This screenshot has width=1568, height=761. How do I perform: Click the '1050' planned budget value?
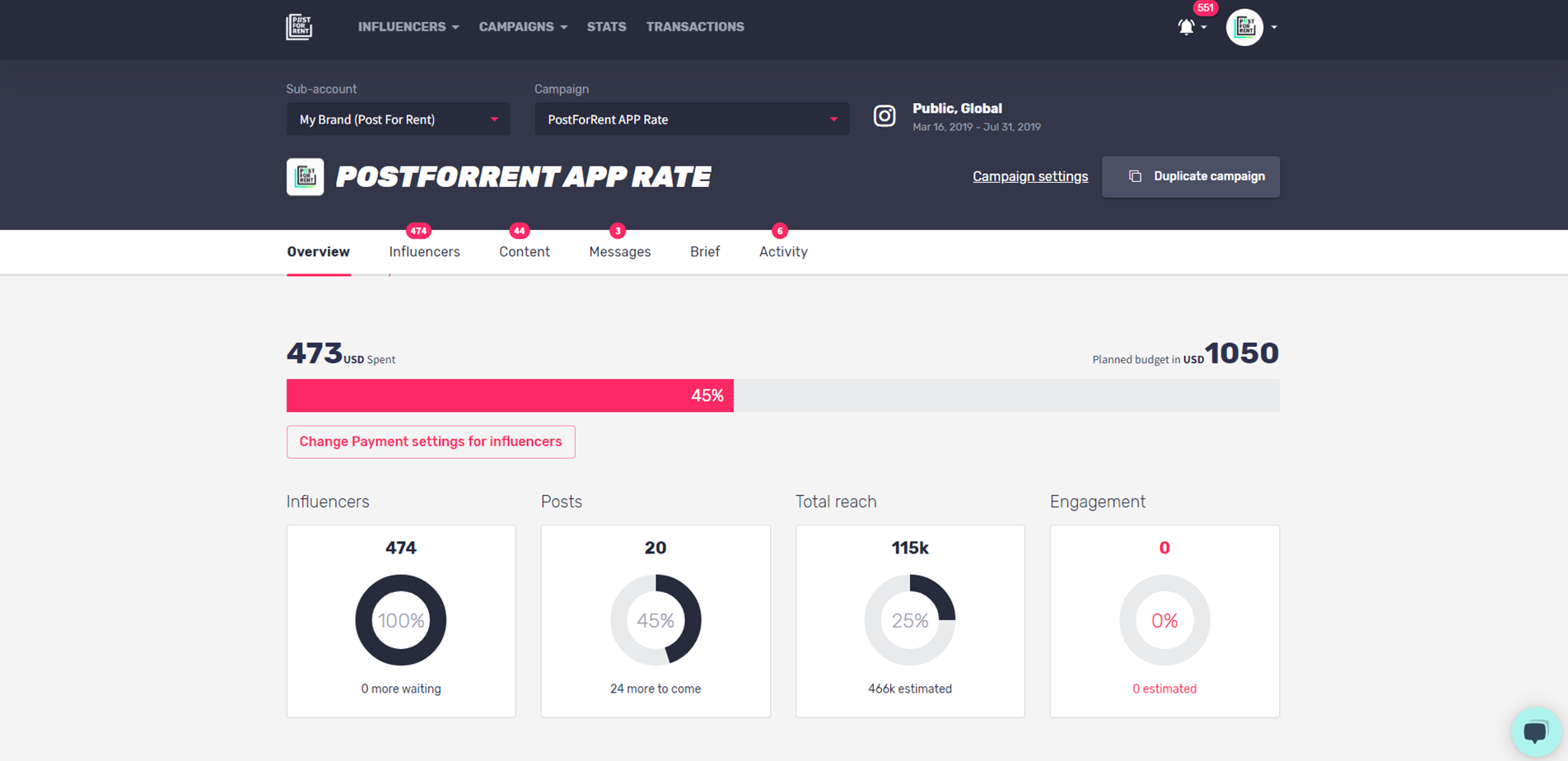pos(1242,353)
